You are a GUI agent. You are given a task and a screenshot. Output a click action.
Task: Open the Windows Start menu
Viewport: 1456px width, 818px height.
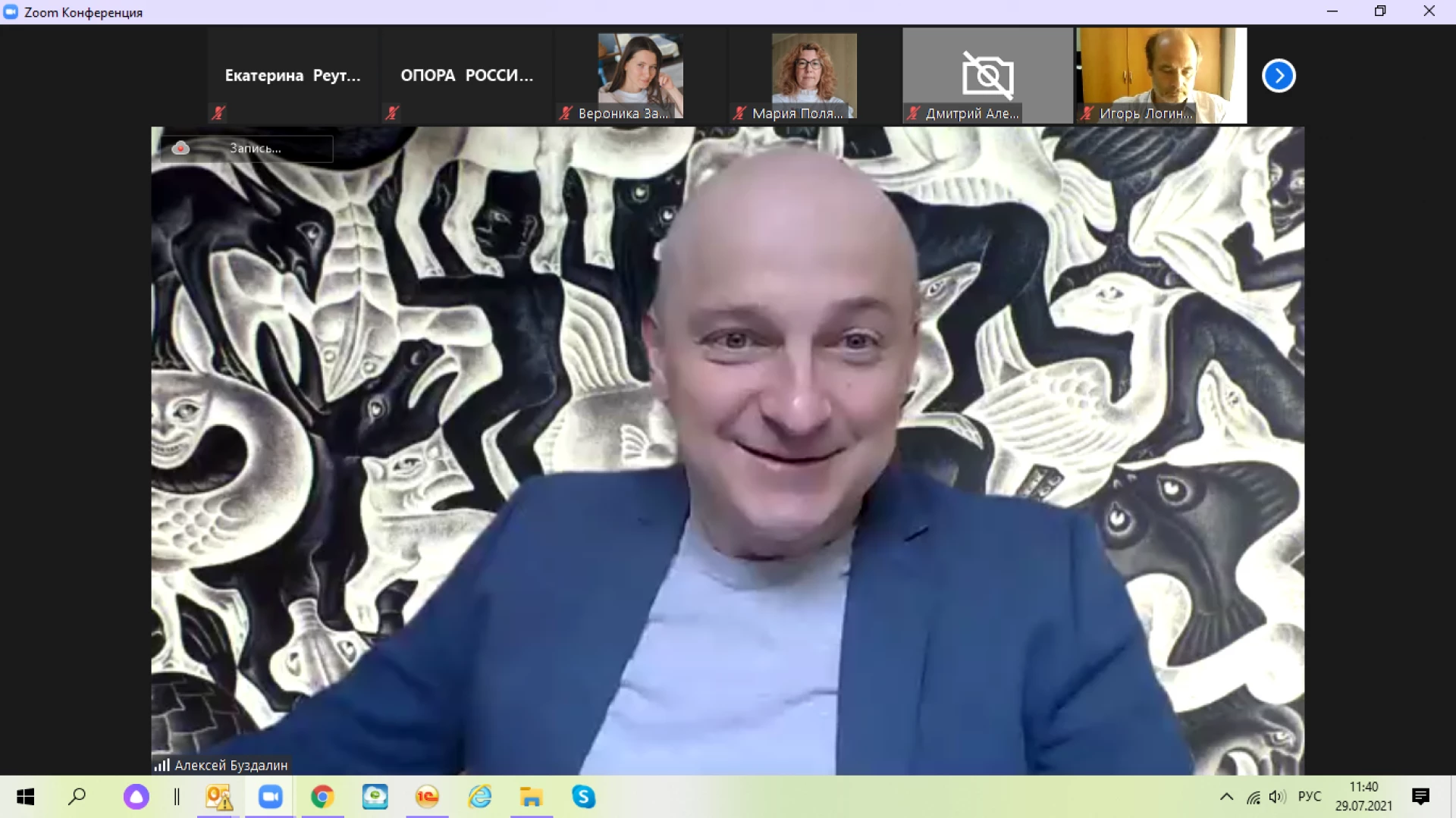coord(26,797)
